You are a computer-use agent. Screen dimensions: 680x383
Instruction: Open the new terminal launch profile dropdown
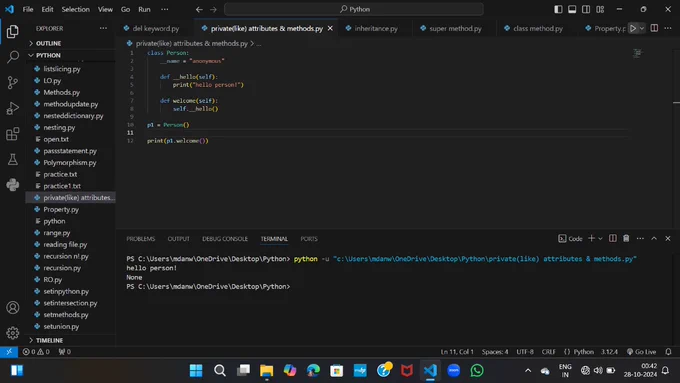coord(601,238)
